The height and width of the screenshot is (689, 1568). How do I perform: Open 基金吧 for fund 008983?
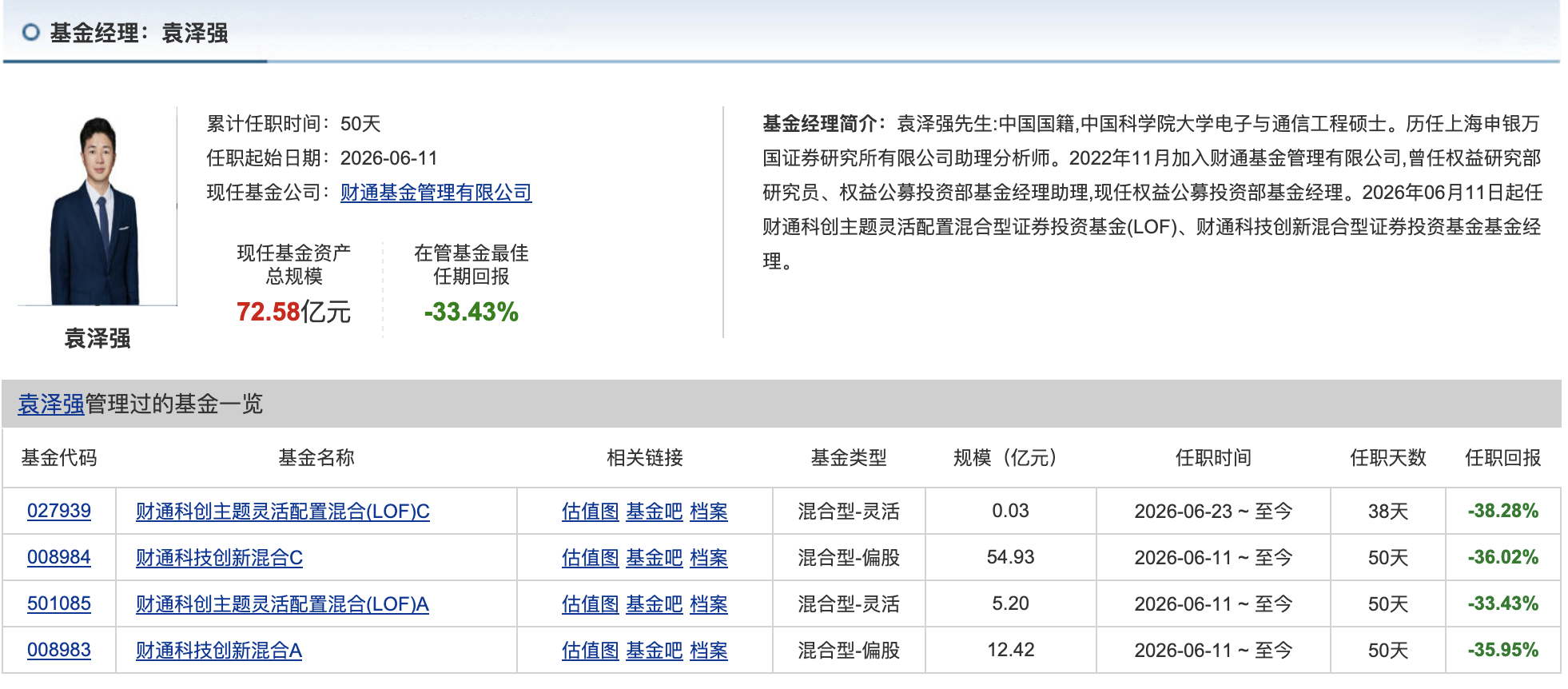pos(655,651)
